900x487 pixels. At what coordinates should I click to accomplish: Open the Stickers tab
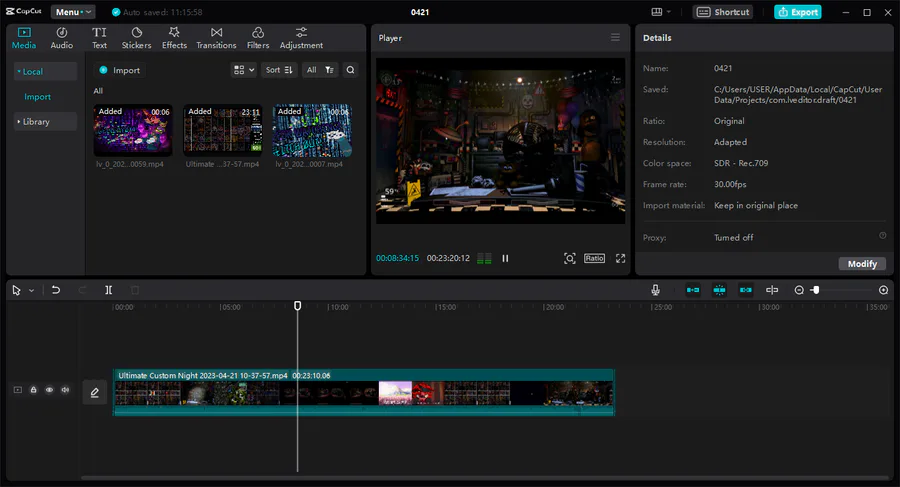pos(137,38)
